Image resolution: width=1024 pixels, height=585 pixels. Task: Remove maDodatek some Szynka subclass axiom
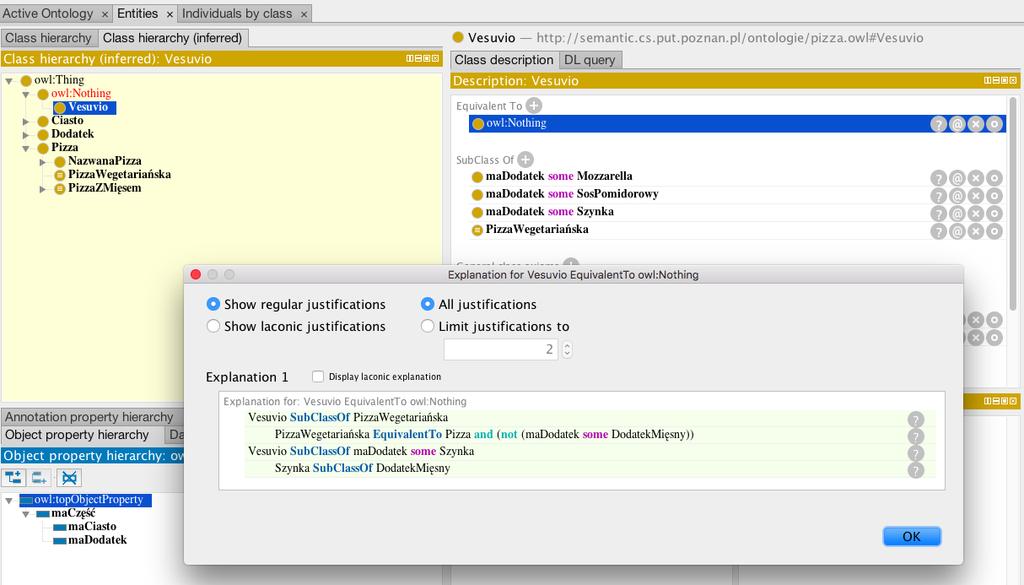pyautogui.click(x=976, y=213)
